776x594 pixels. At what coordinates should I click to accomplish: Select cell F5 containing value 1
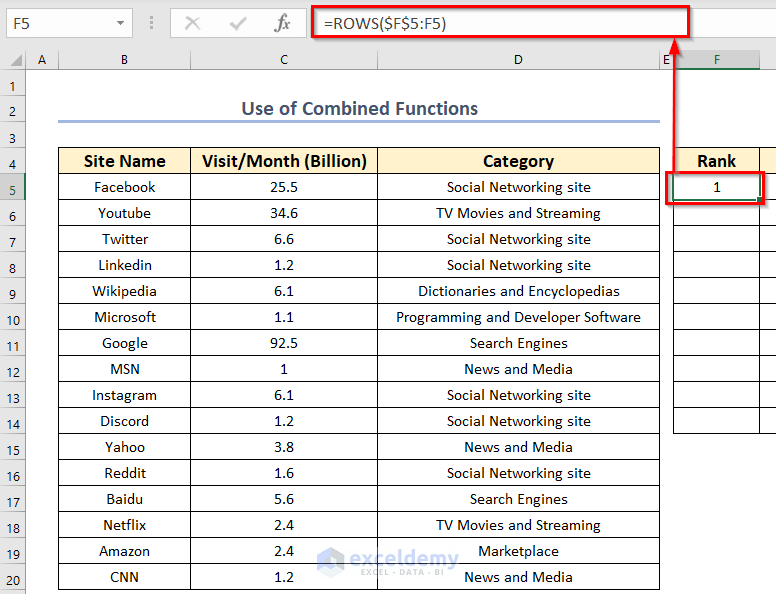coord(716,187)
